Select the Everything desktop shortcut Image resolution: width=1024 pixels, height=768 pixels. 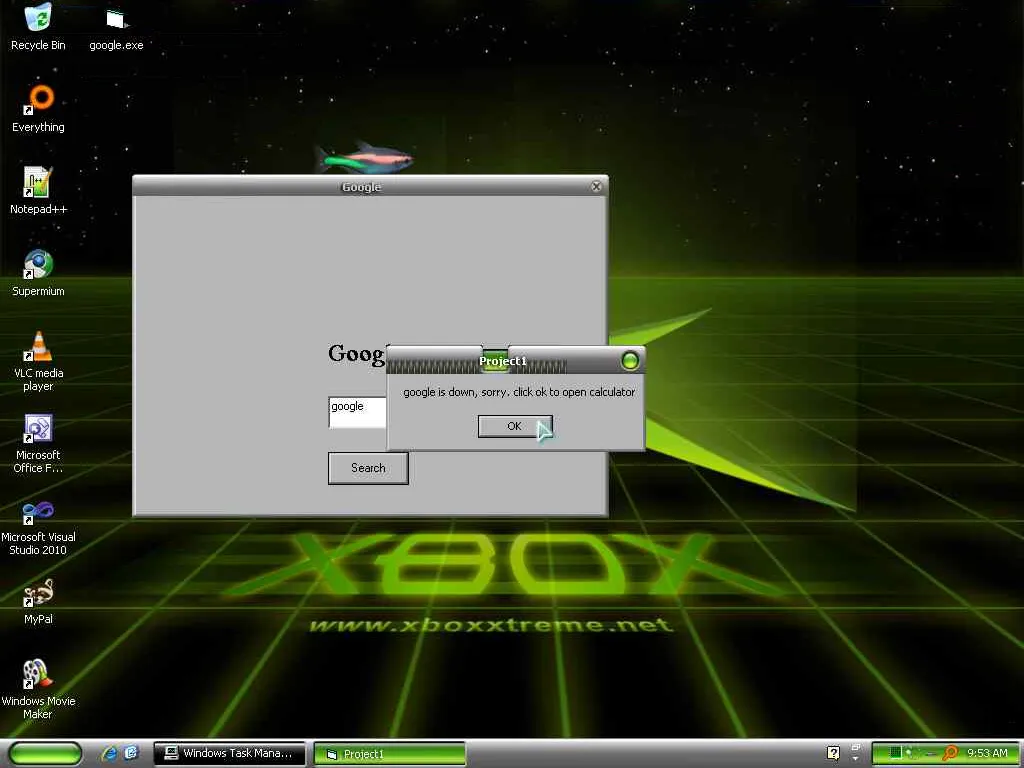point(39,109)
